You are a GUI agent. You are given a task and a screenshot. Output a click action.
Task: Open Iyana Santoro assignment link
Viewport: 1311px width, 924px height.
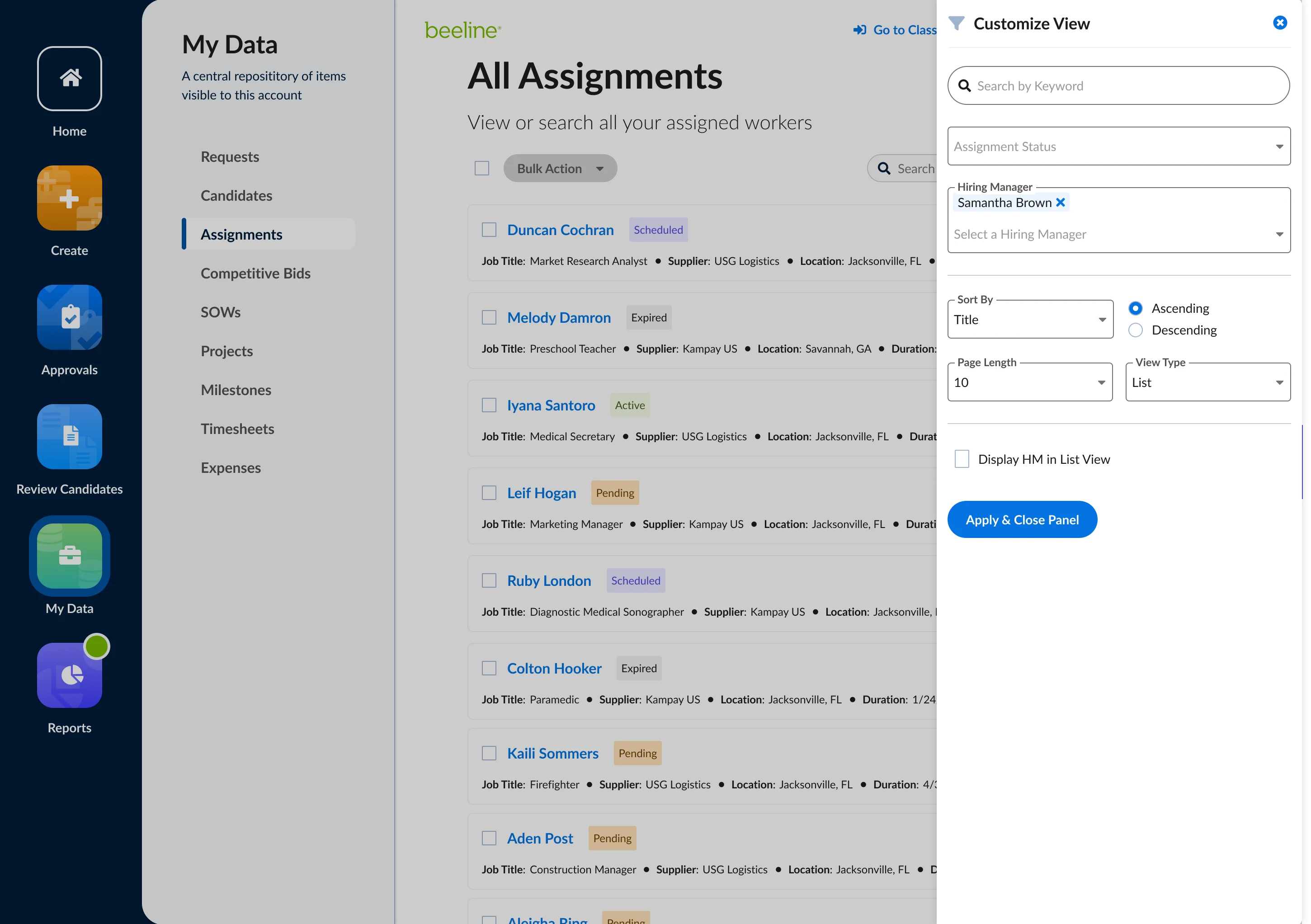[551, 405]
